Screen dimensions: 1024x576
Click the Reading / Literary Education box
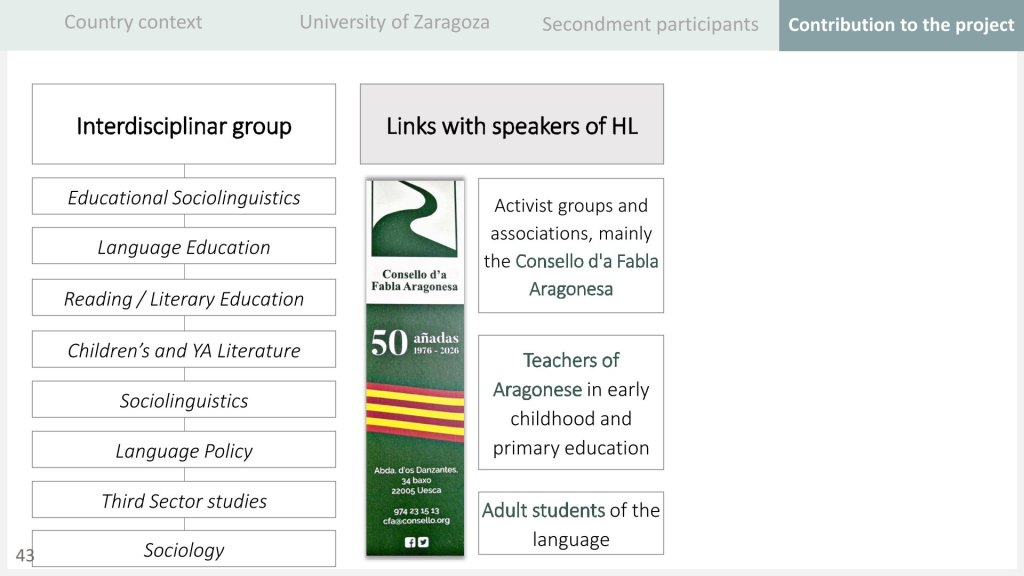pyautogui.click(x=184, y=298)
